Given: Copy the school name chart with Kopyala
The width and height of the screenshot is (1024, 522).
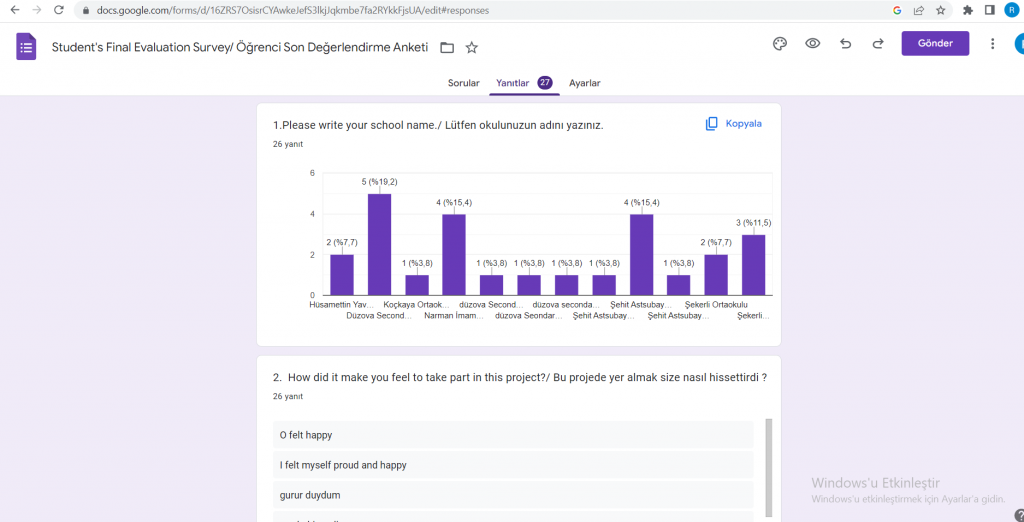Looking at the screenshot, I should tap(733, 124).
